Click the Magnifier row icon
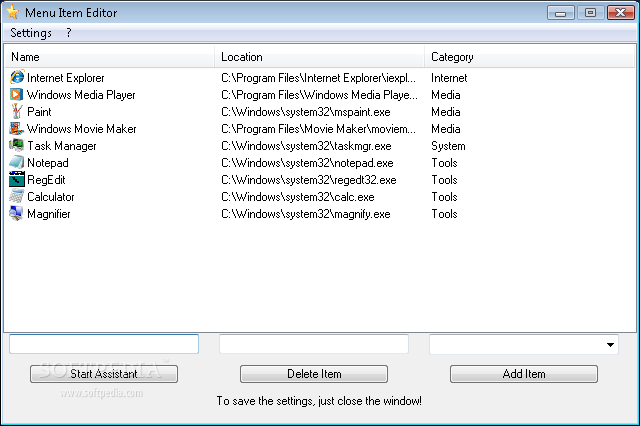The height and width of the screenshot is (426, 640). click(x=17, y=214)
